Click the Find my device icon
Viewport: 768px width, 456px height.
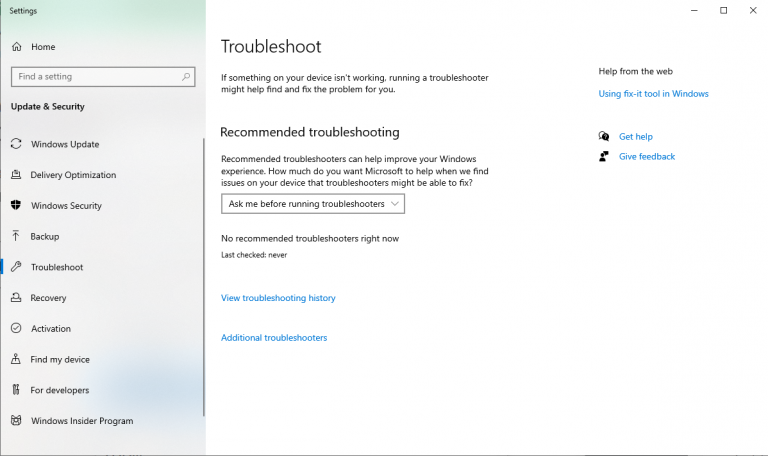click(16, 360)
